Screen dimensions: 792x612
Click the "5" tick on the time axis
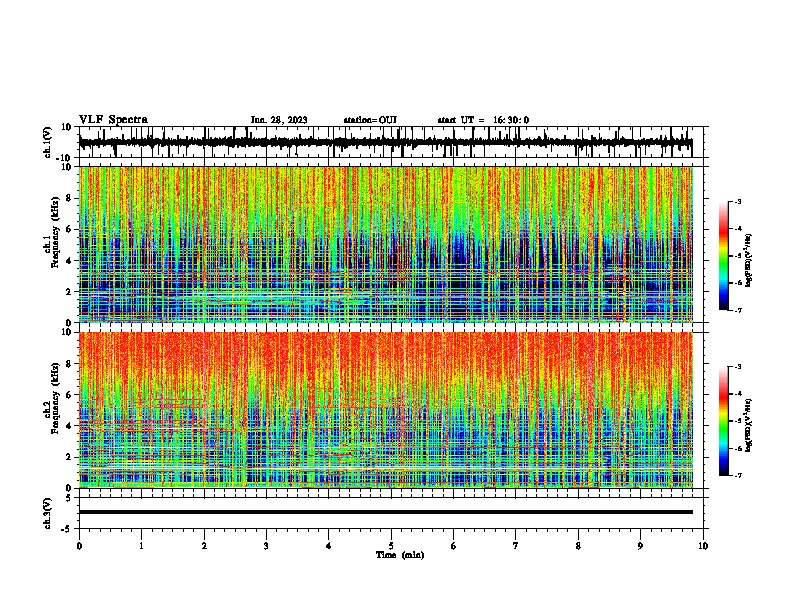tap(391, 546)
